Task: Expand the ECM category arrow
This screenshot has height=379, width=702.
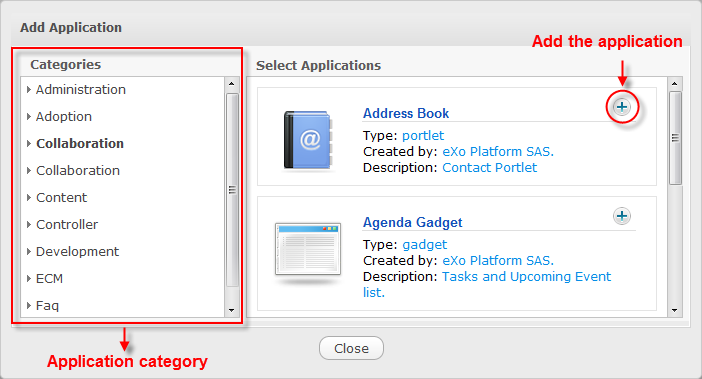Action: [29, 278]
